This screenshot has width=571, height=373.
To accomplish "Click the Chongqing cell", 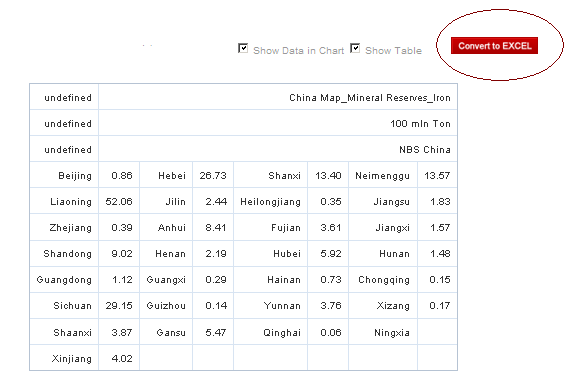I will tap(383, 279).
